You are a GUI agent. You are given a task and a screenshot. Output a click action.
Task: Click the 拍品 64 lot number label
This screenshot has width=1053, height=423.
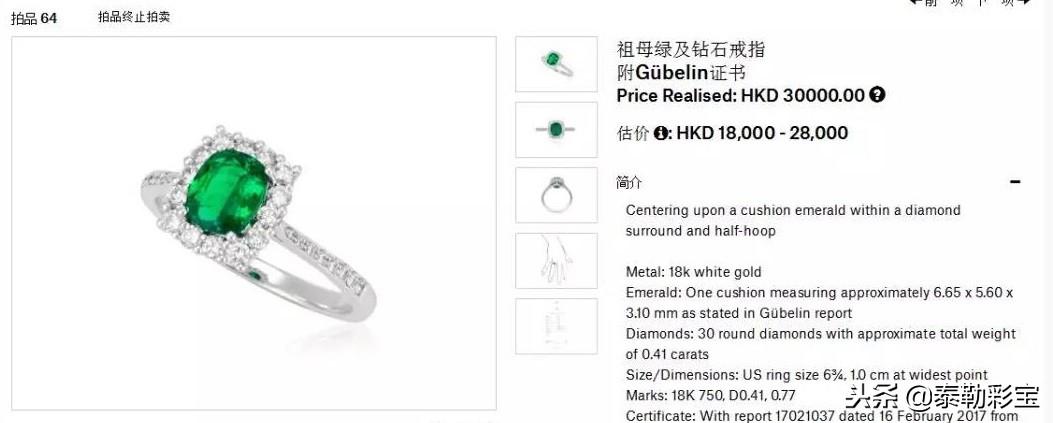tap(34, 18)
